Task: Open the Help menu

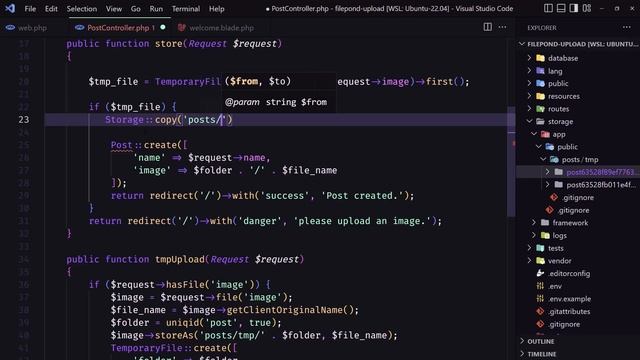Action: 217,9
